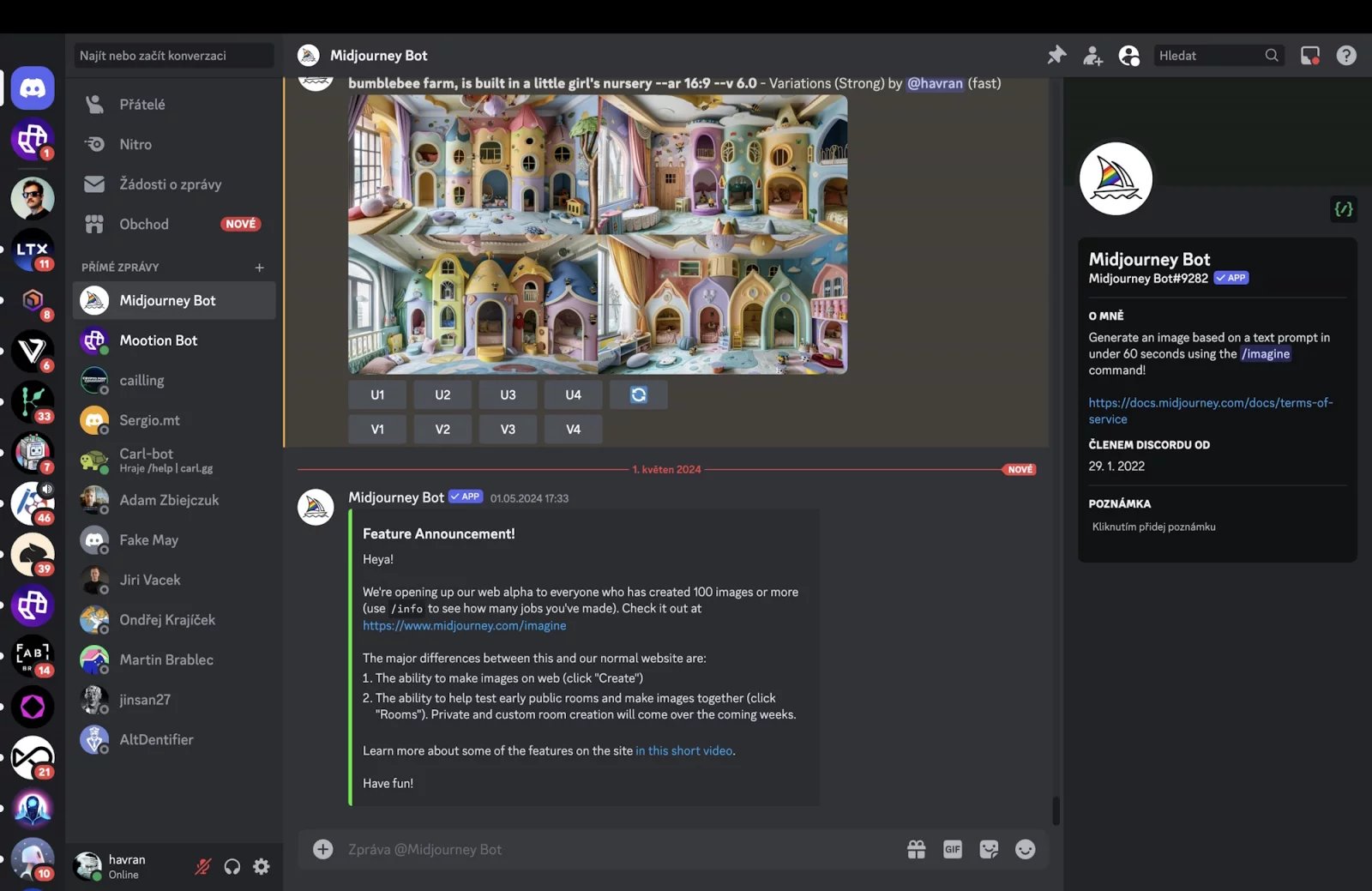Click the /imagine command in profile
The height and width of the screenshot is (891, 1372).
(x=1266, y=354)
